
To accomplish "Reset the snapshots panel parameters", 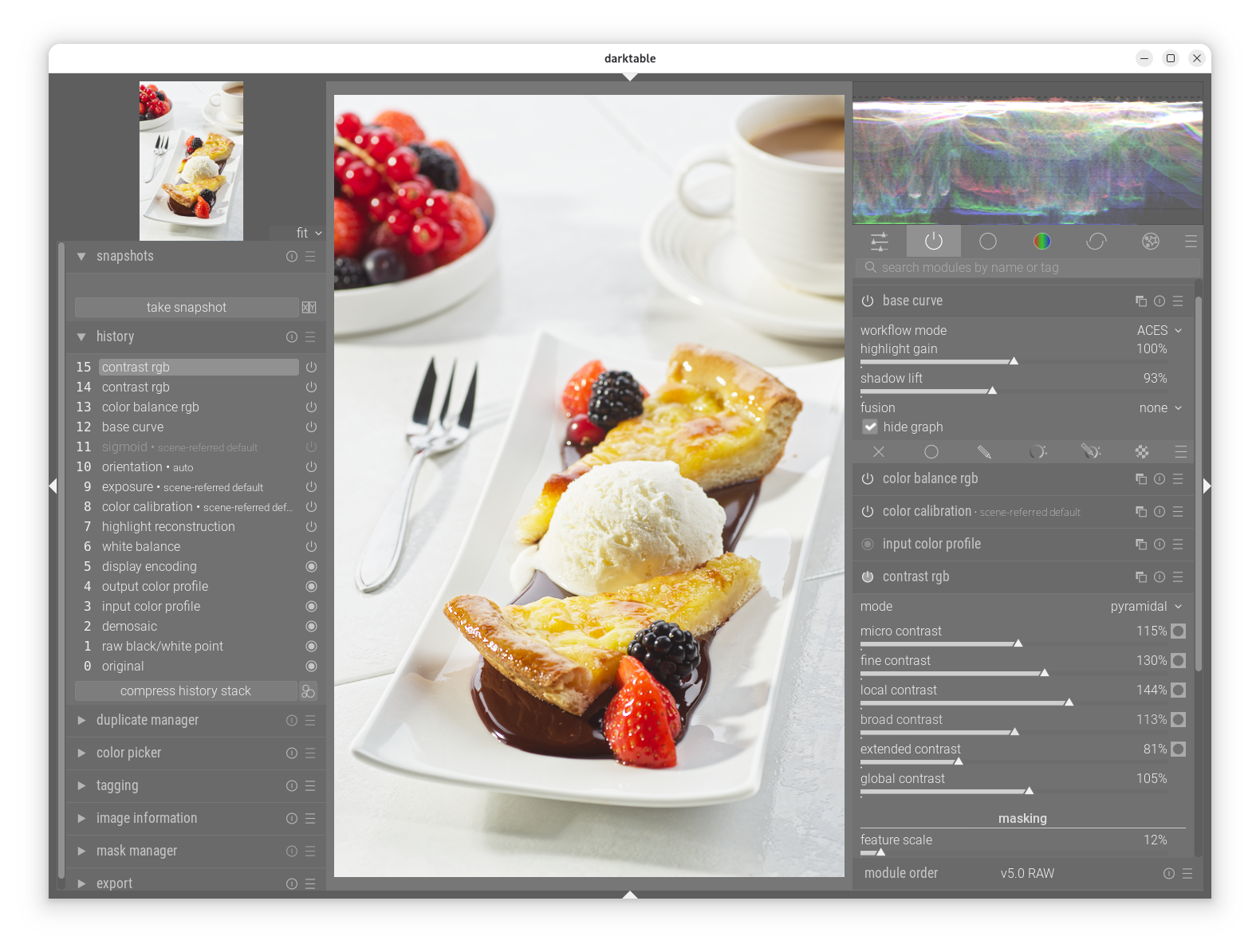I will (x=292, y=256).
